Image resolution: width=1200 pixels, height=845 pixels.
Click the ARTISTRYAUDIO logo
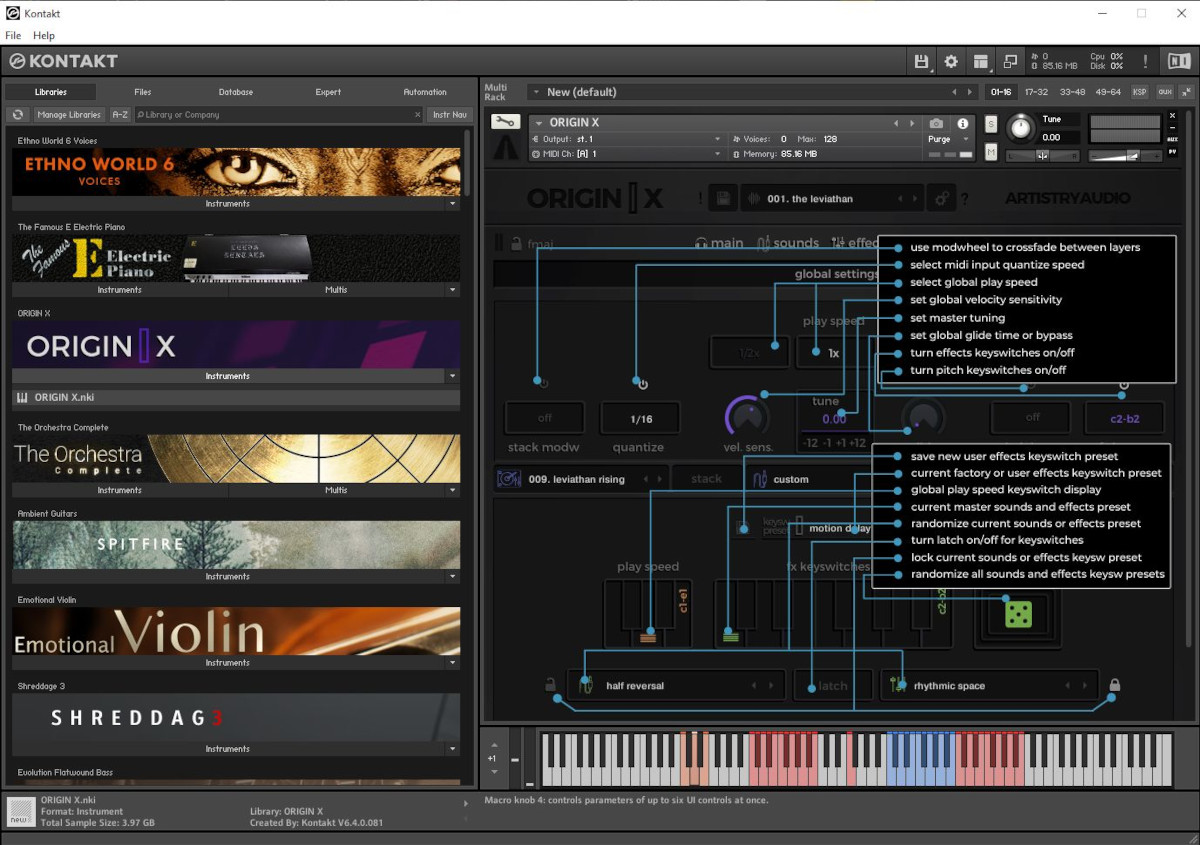pos(1067,199)
